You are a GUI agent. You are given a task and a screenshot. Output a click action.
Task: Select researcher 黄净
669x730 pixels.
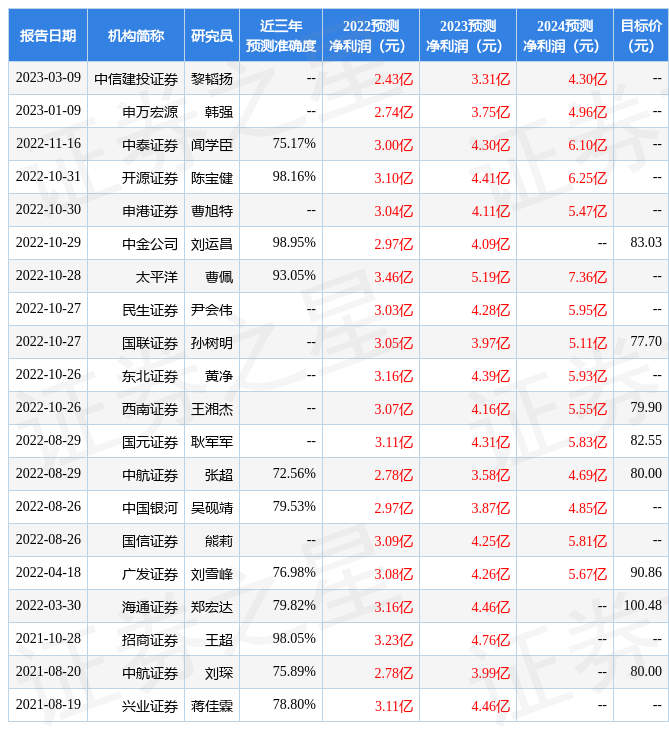point(218,376)
